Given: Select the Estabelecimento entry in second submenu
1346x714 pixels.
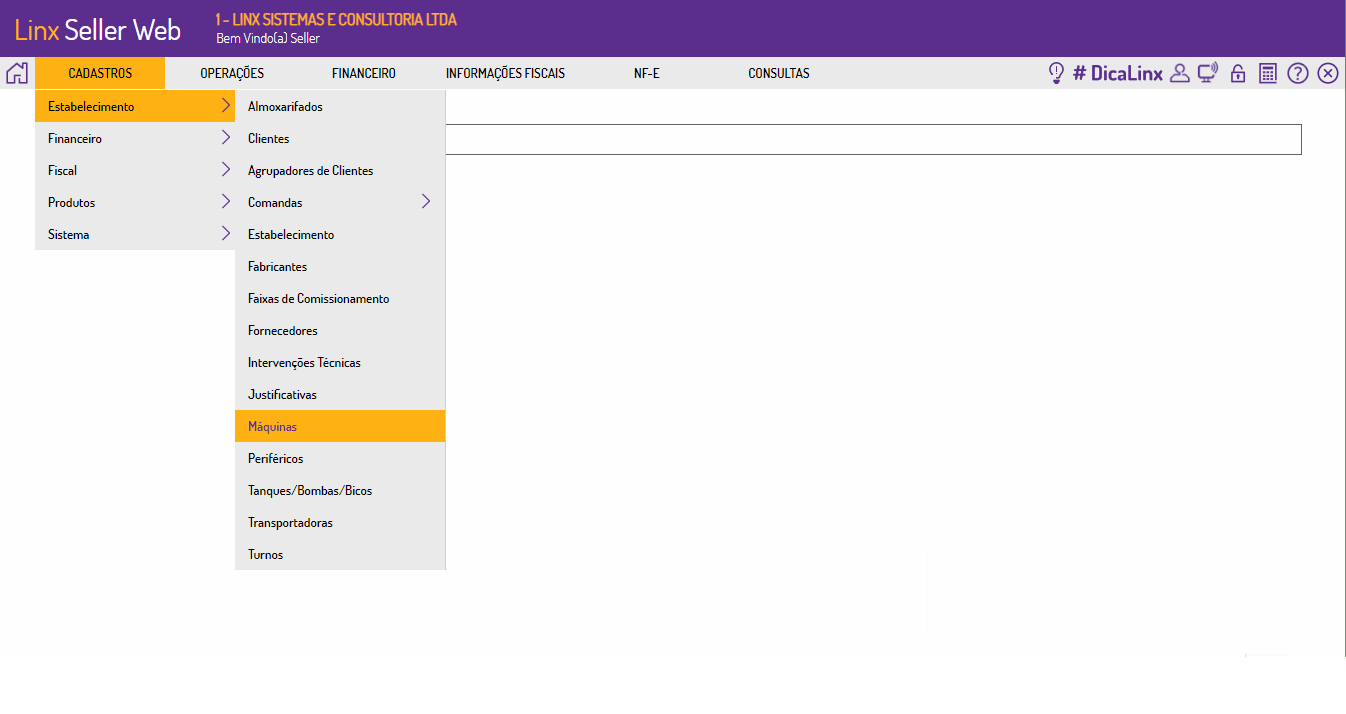Looking at the screenshot, I should point(340,234).
